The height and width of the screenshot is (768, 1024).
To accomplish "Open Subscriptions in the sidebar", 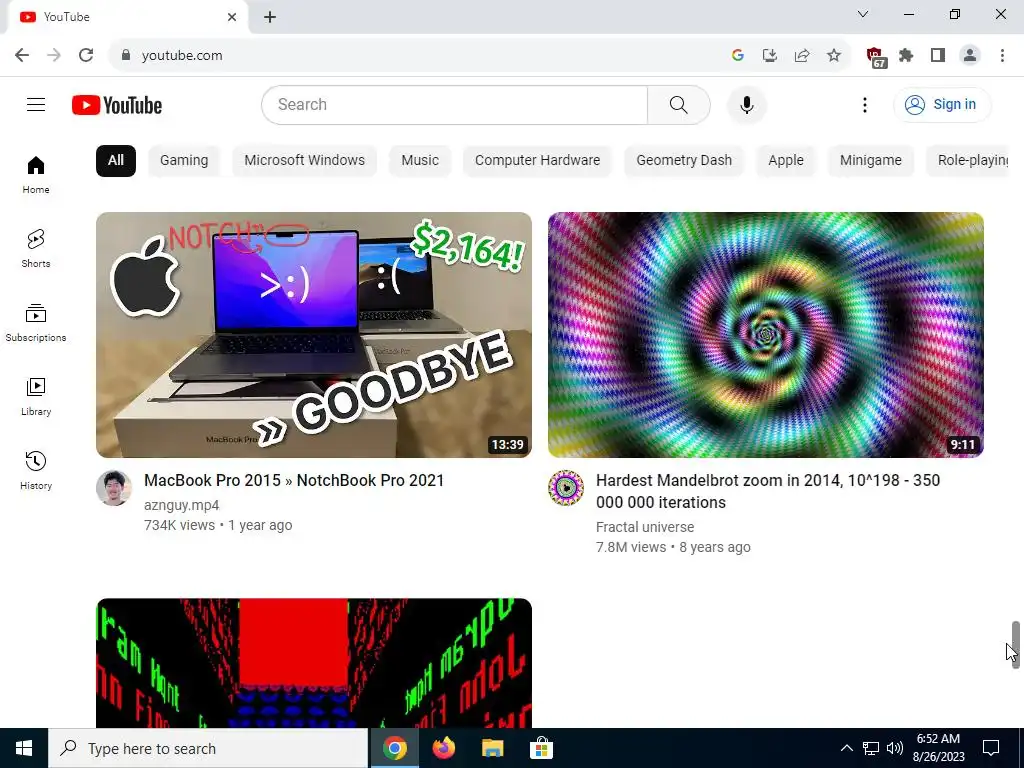I will tap(36, 323).
